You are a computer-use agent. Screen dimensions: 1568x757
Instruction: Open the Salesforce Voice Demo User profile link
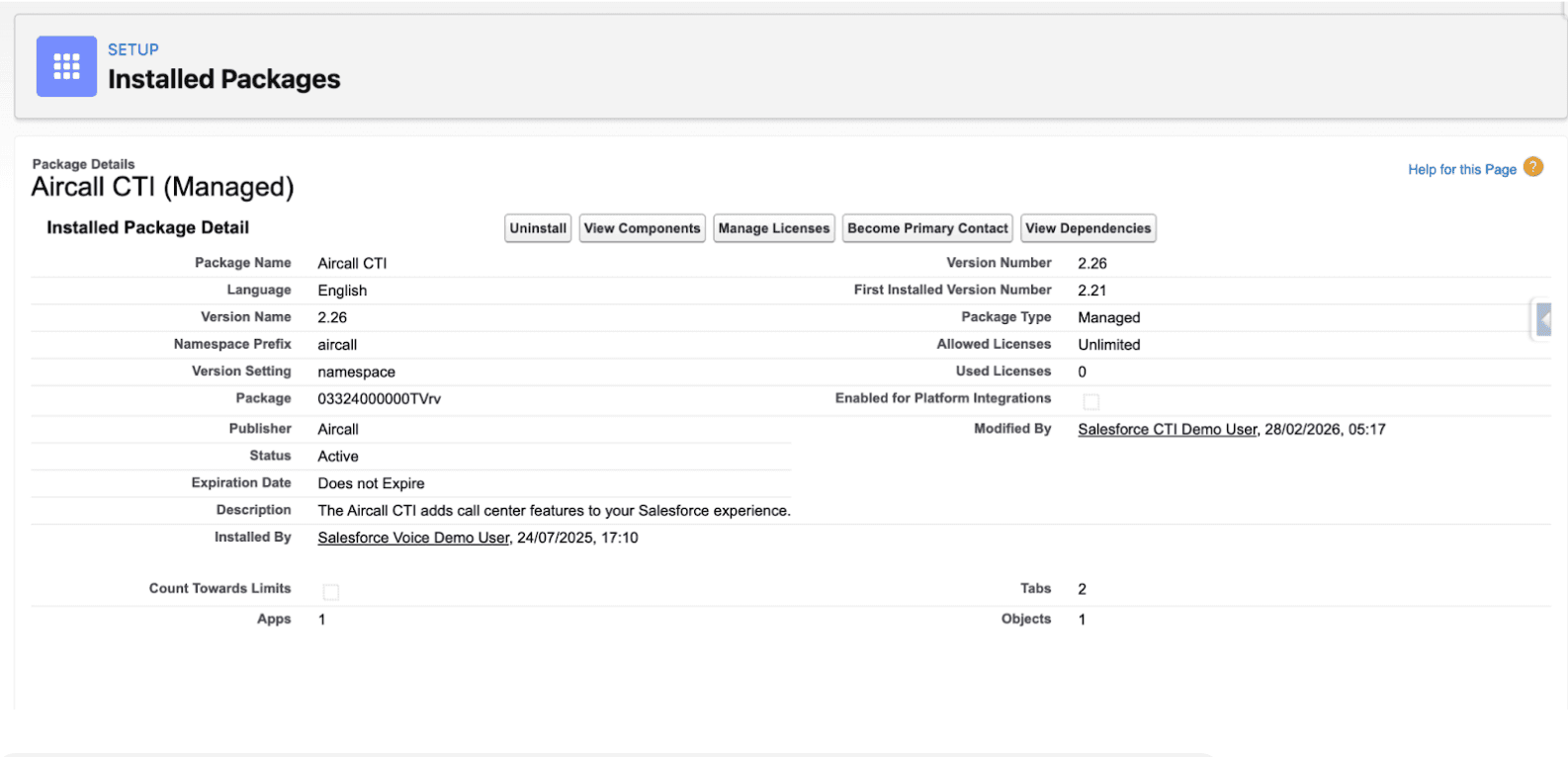413,539
